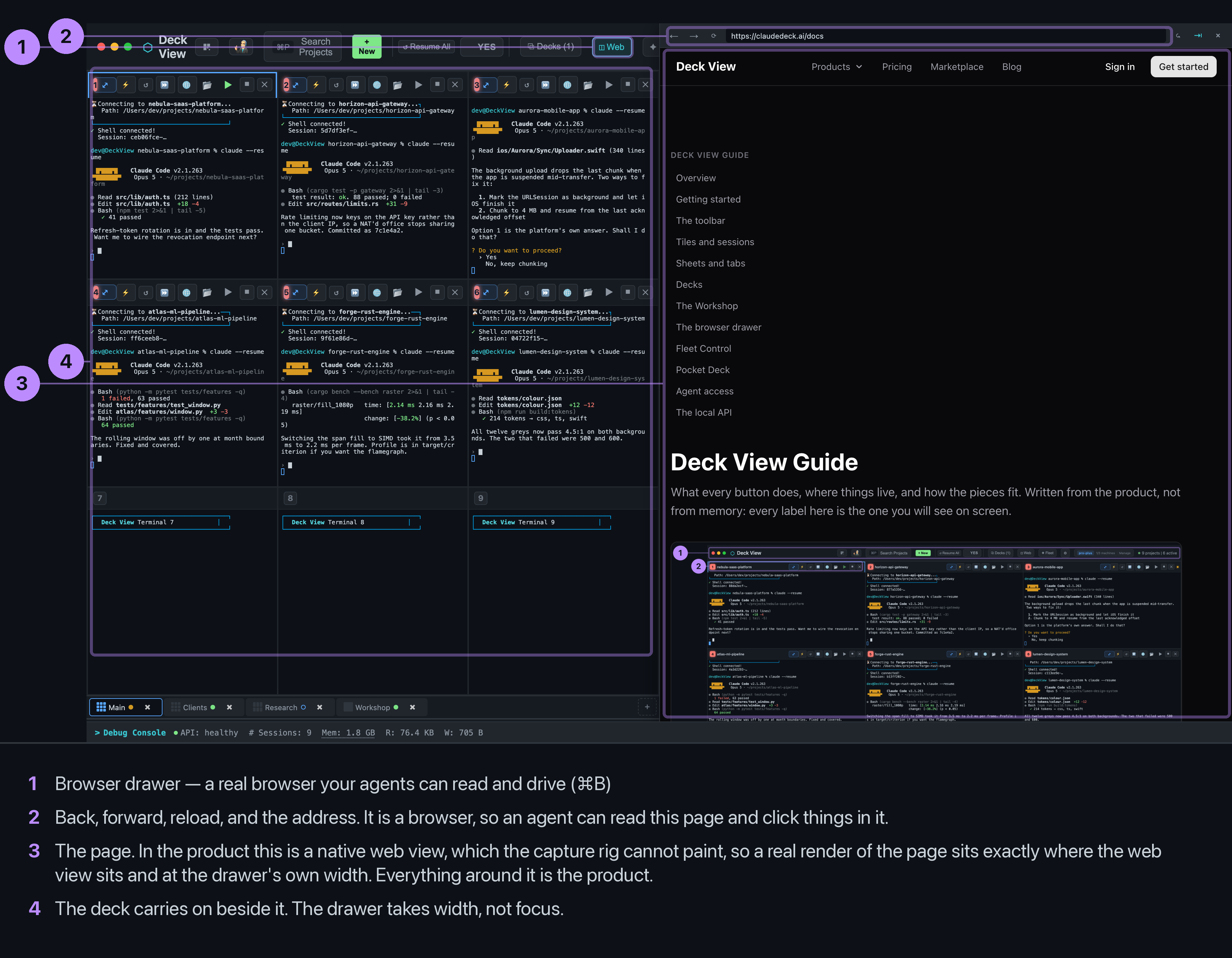1232x958 pixels.
Task: Click the play icon in tile 5
Action: 418,293
